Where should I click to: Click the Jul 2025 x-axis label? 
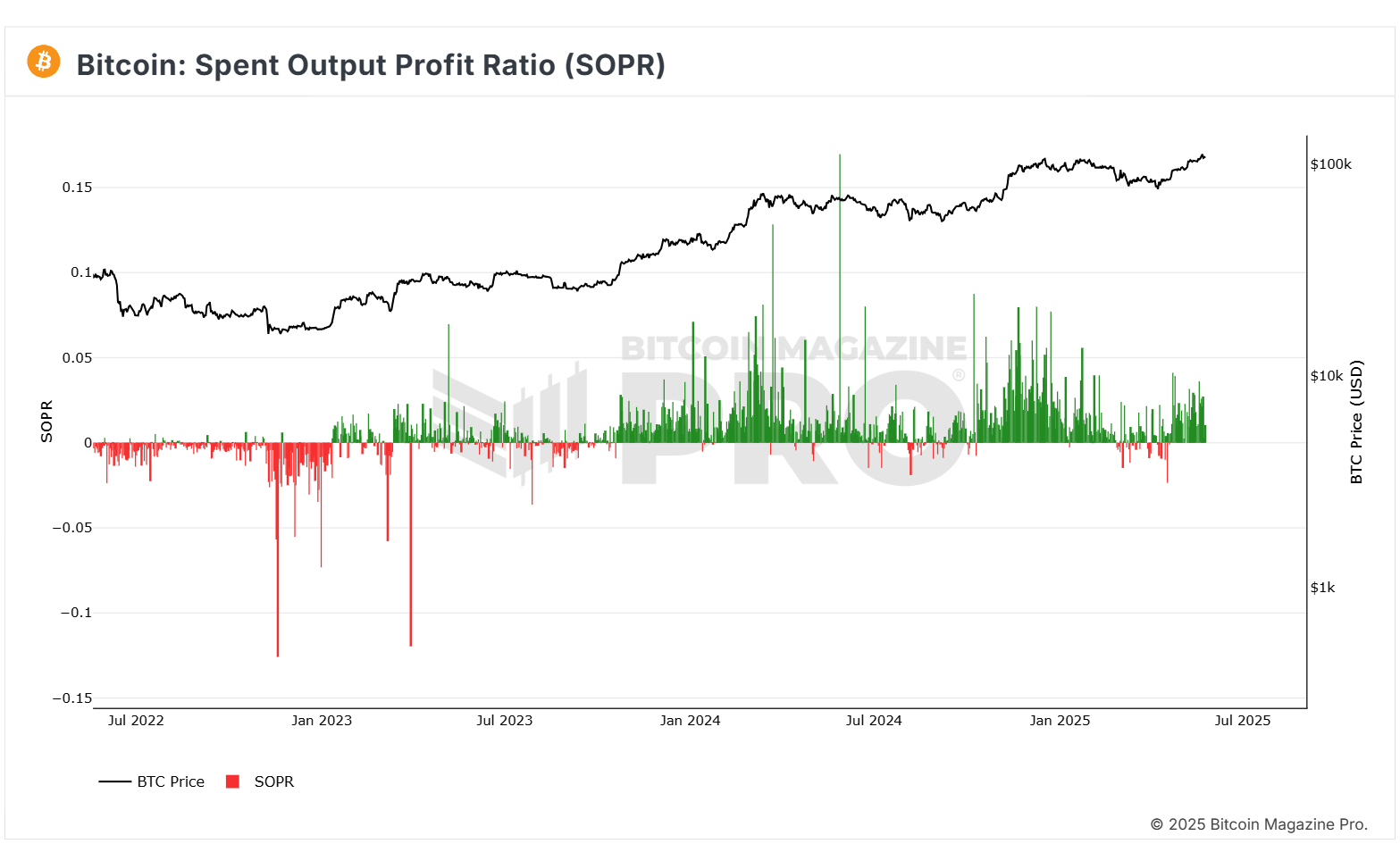pos(1242,721)
